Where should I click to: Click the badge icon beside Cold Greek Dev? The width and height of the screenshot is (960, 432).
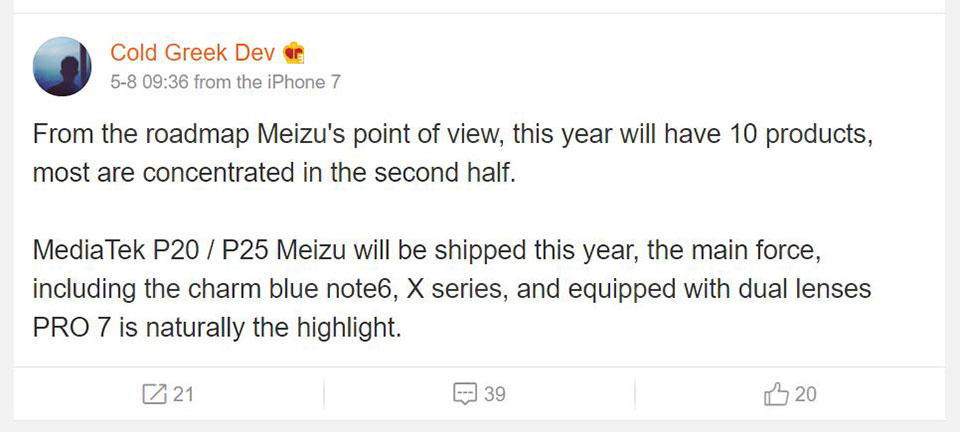click(294, 52)
